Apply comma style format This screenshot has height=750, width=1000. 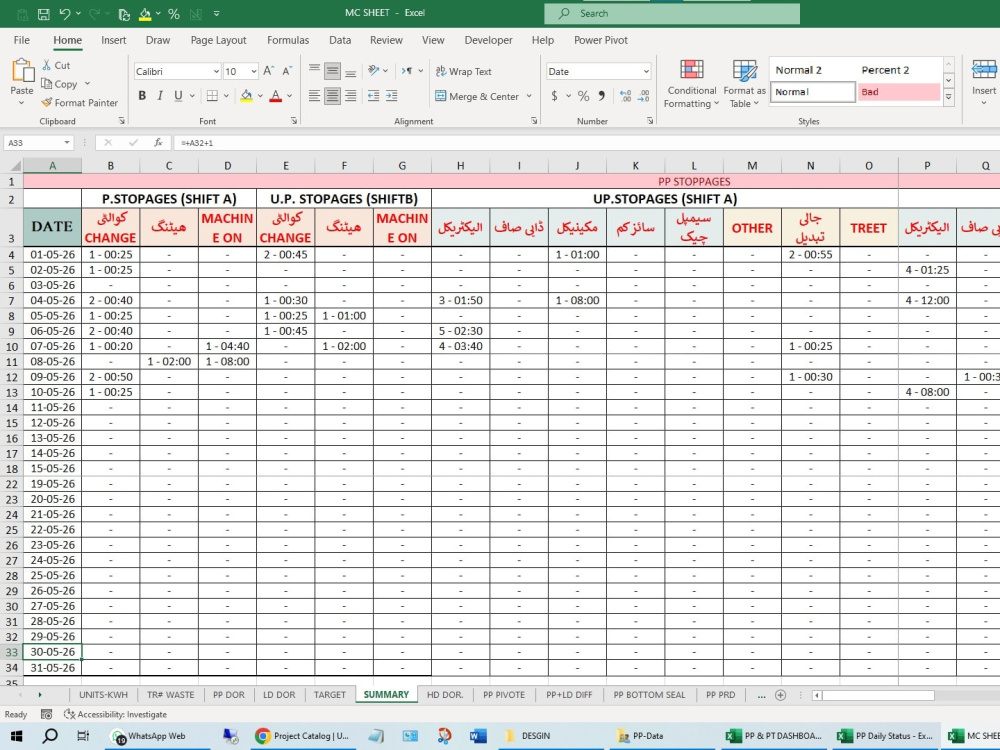(601, 96)
